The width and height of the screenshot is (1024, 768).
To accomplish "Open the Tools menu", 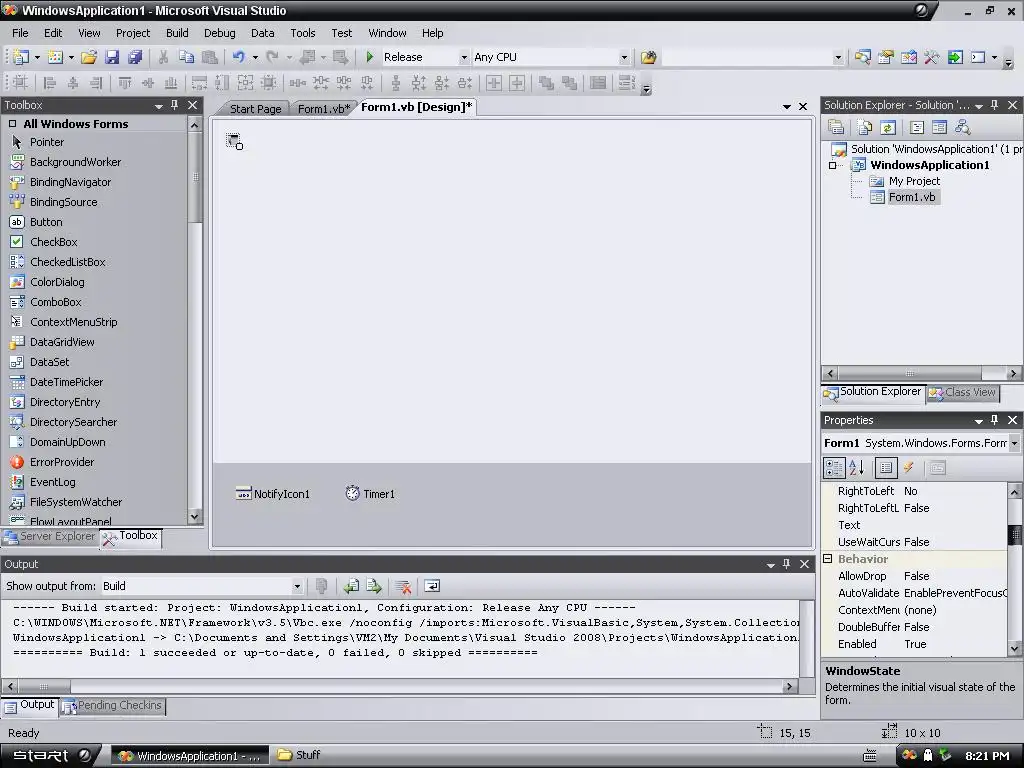I will [x=302, y=33].
